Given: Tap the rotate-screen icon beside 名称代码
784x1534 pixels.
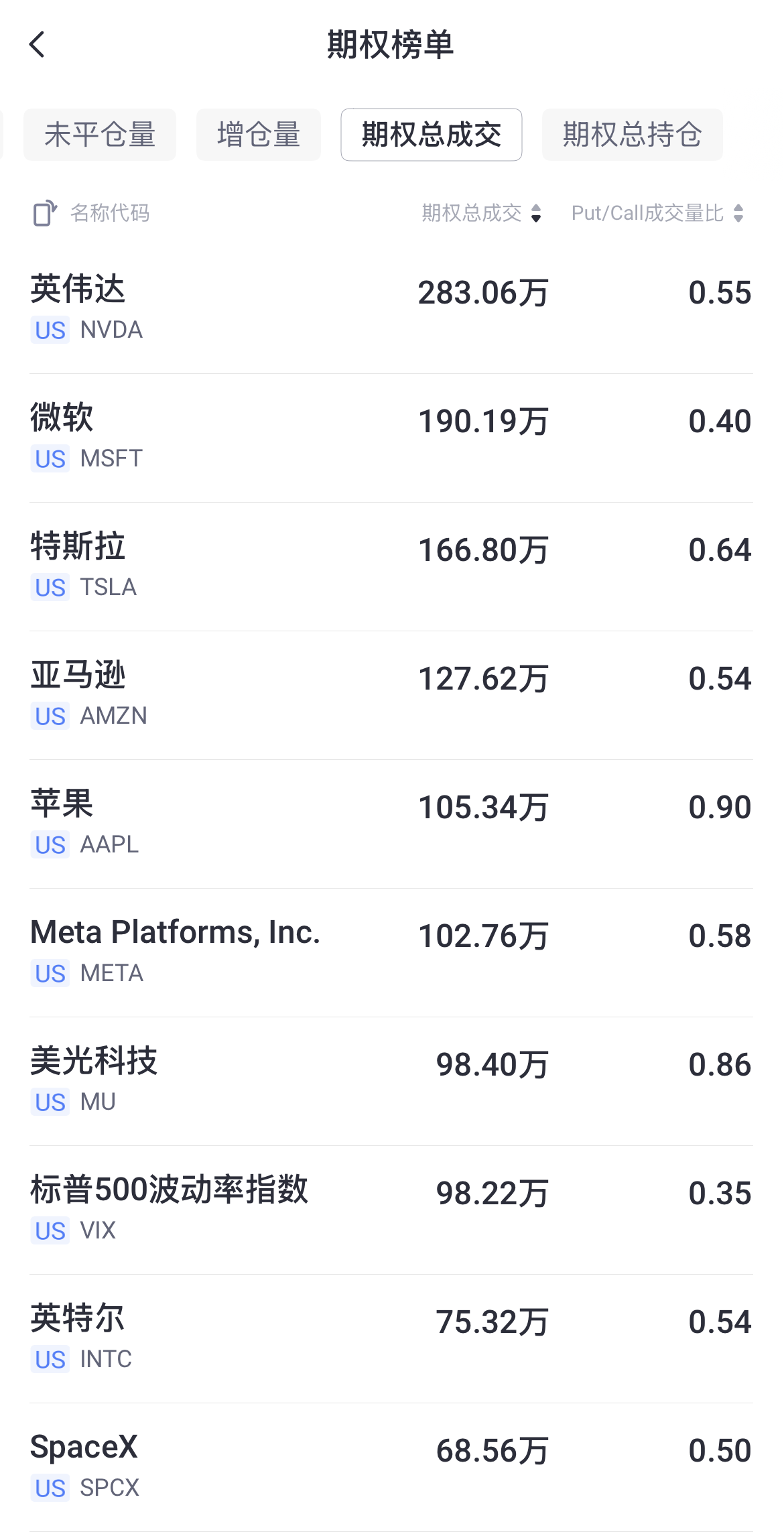Looking at the screenshot, I should [x=45, y=213].
